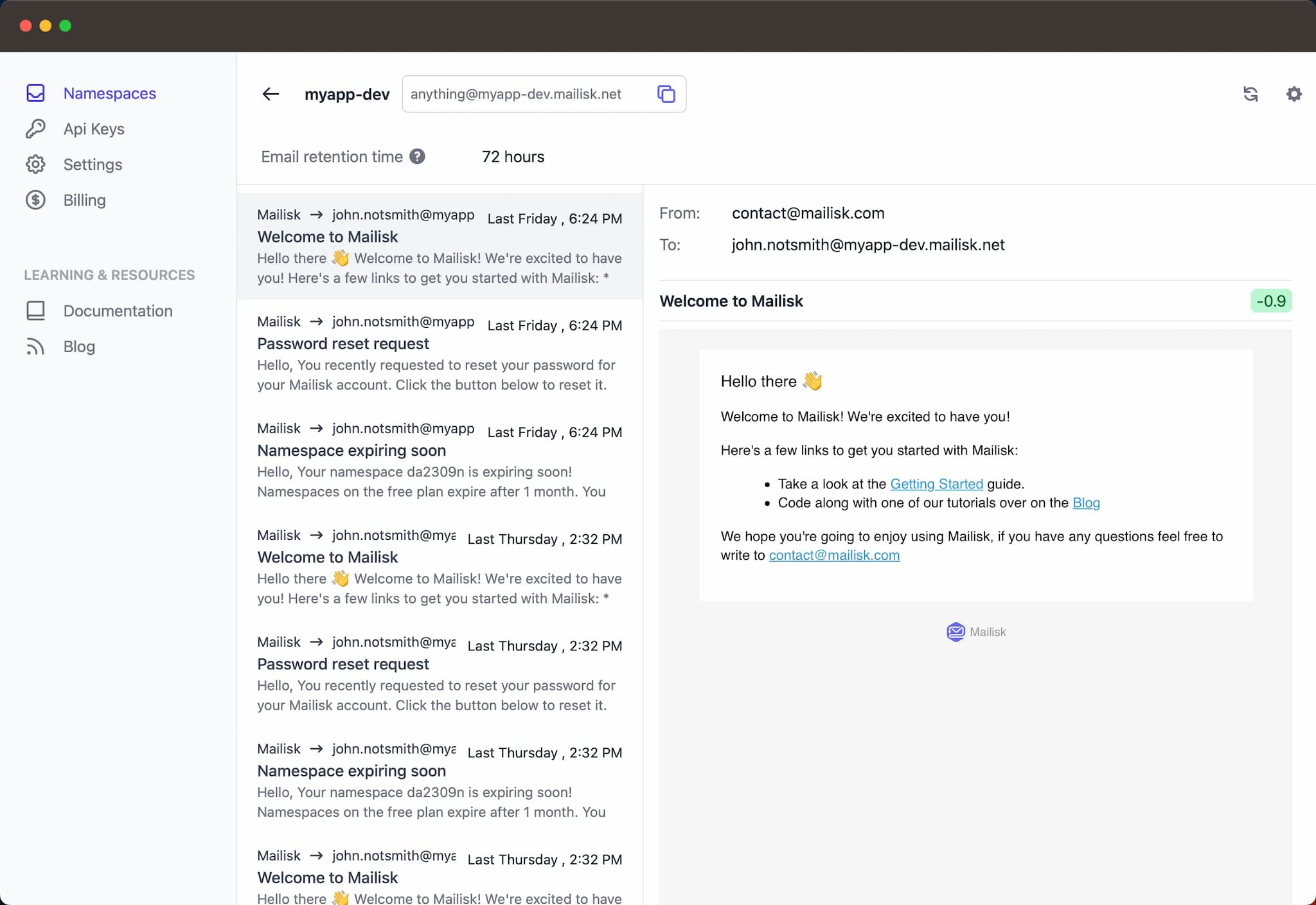This screenshot has height=905, width=1316.
Task: Open the Getting Started guide link
Action: point(936,484)
